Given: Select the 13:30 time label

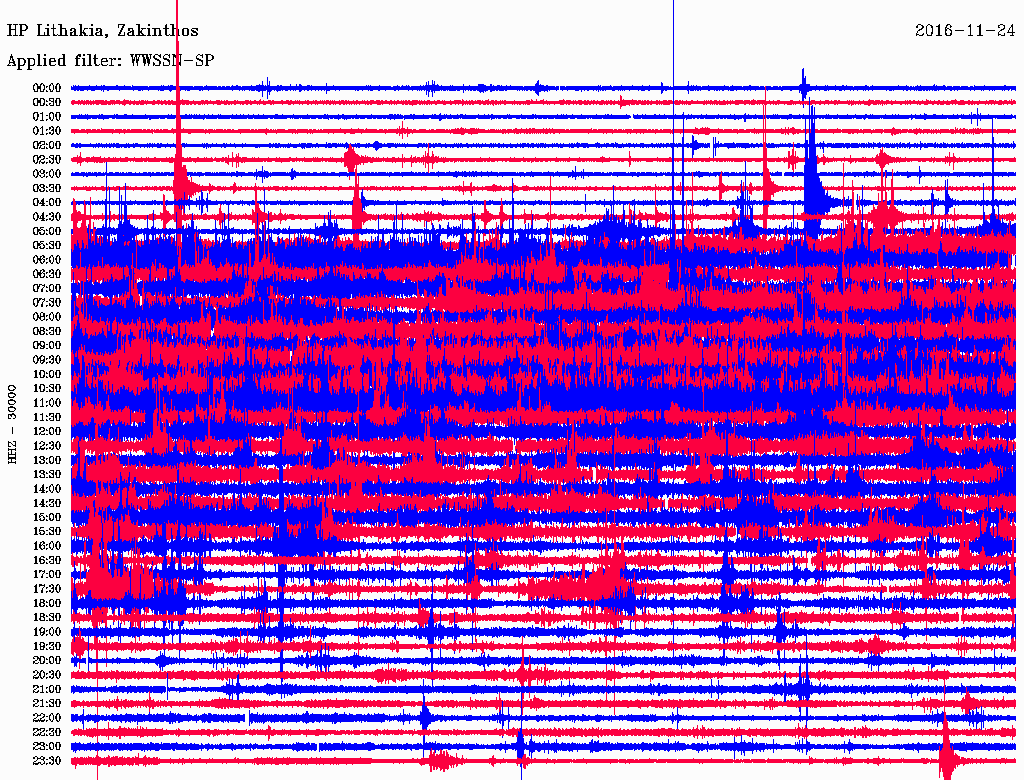Looking at the screenshot, I should point(47,475).
